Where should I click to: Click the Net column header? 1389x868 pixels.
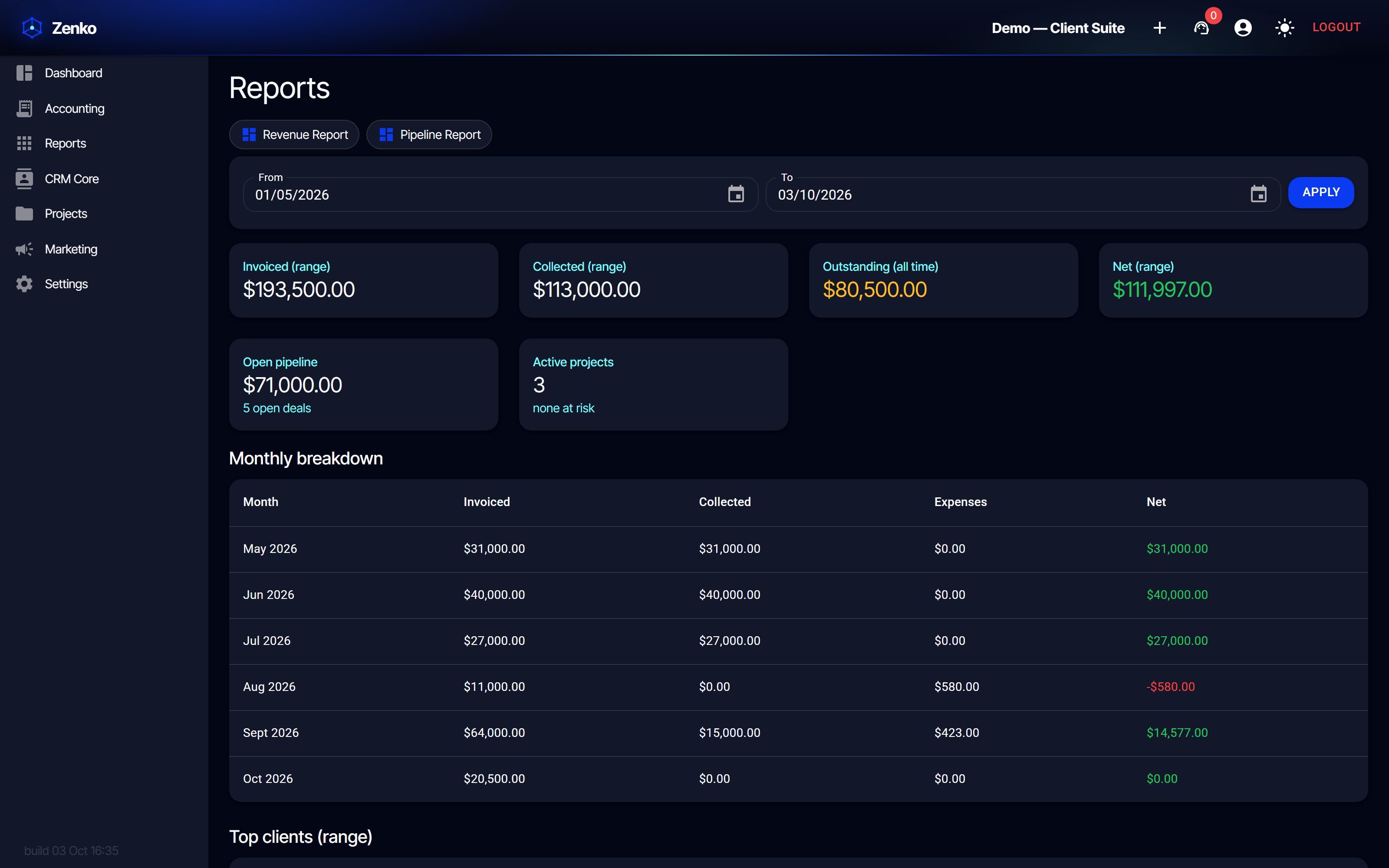1156,502
